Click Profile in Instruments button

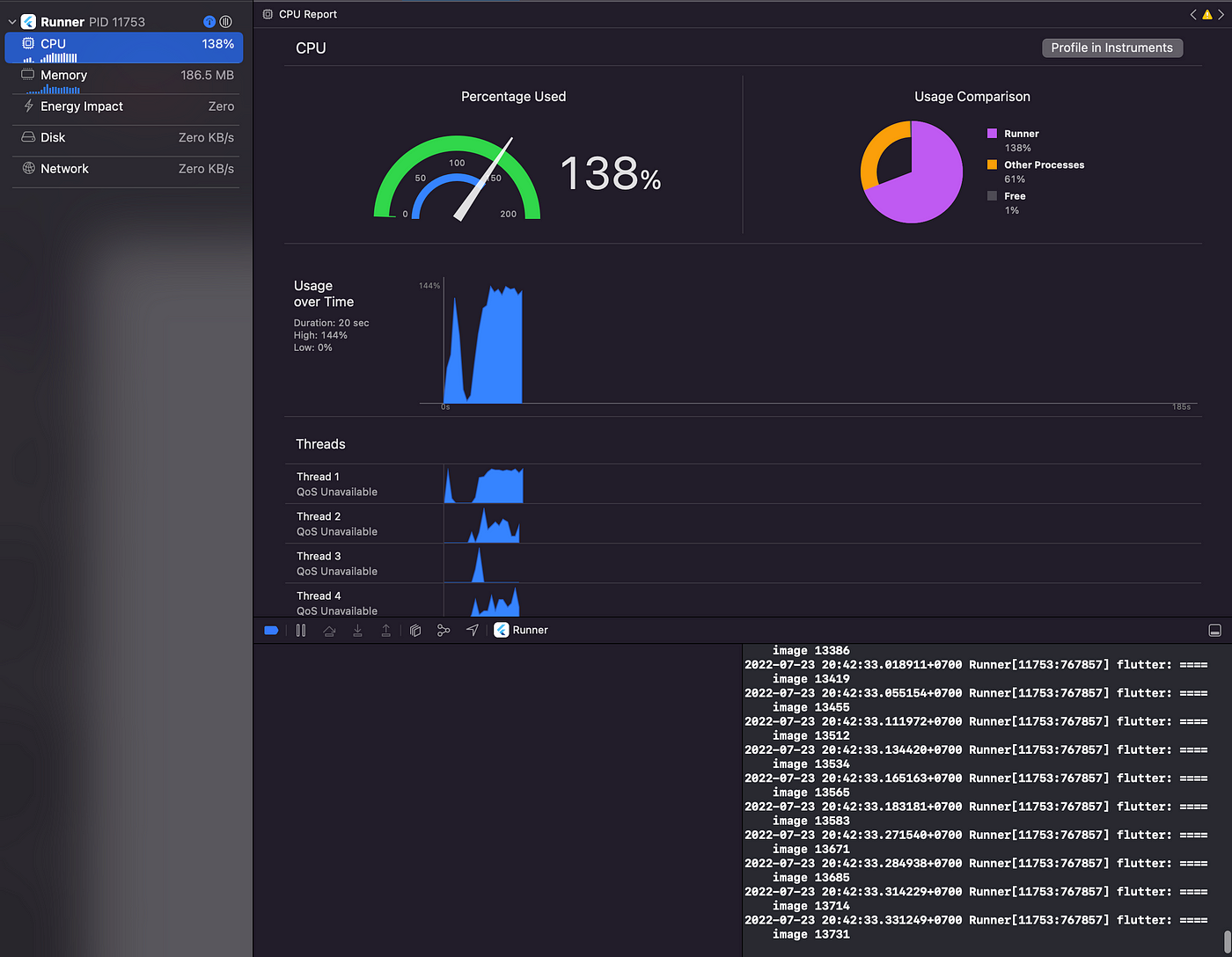[1112, 47]
